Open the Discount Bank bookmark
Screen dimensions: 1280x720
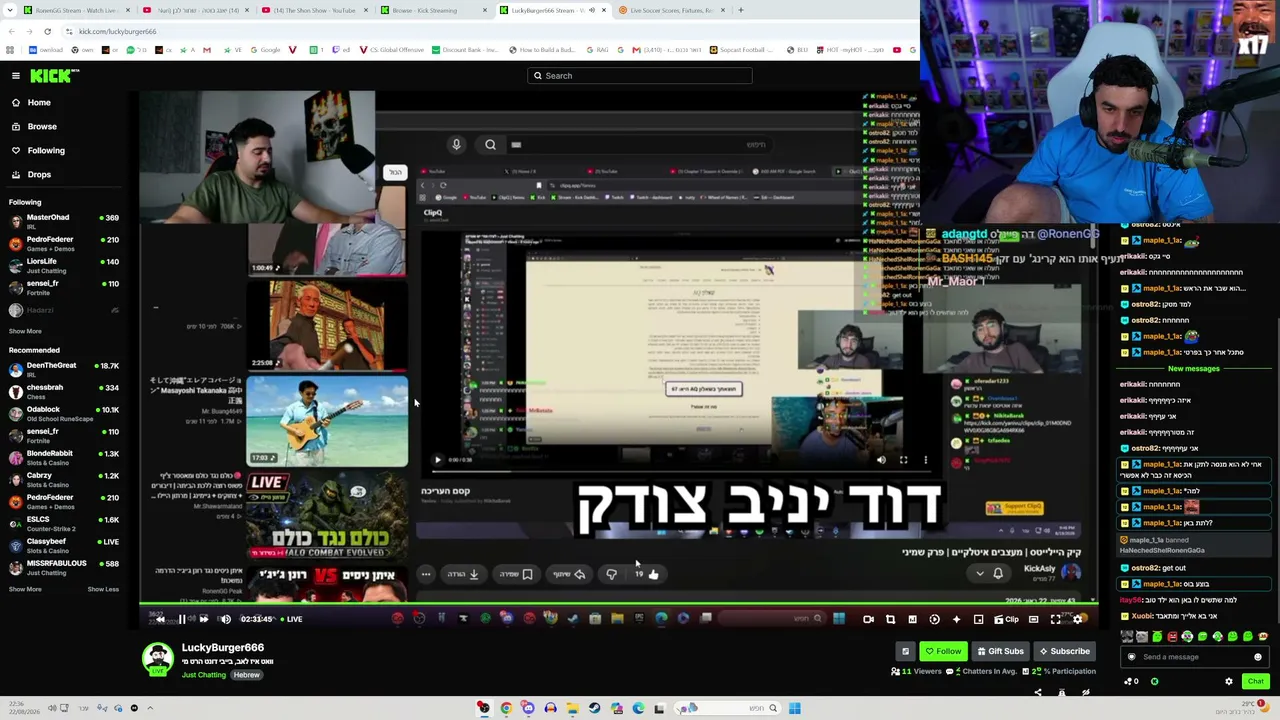click(464, 50)
